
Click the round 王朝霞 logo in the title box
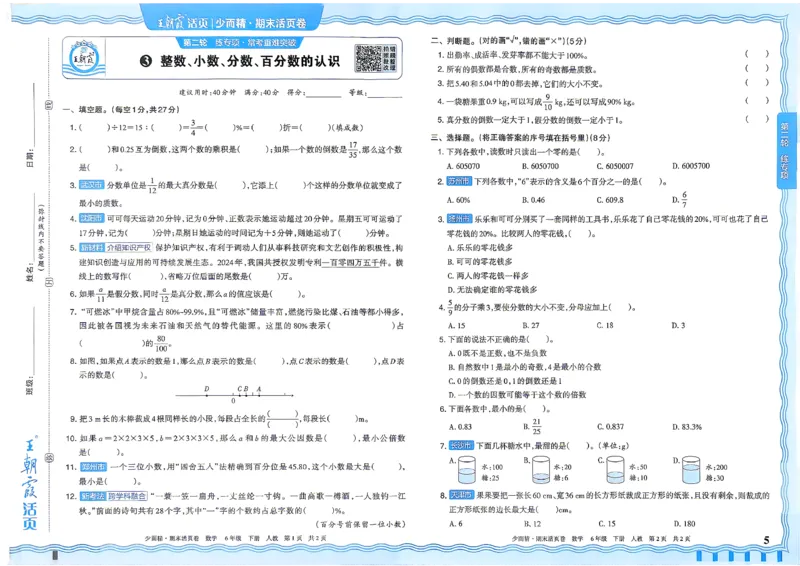tap(84, 59)
